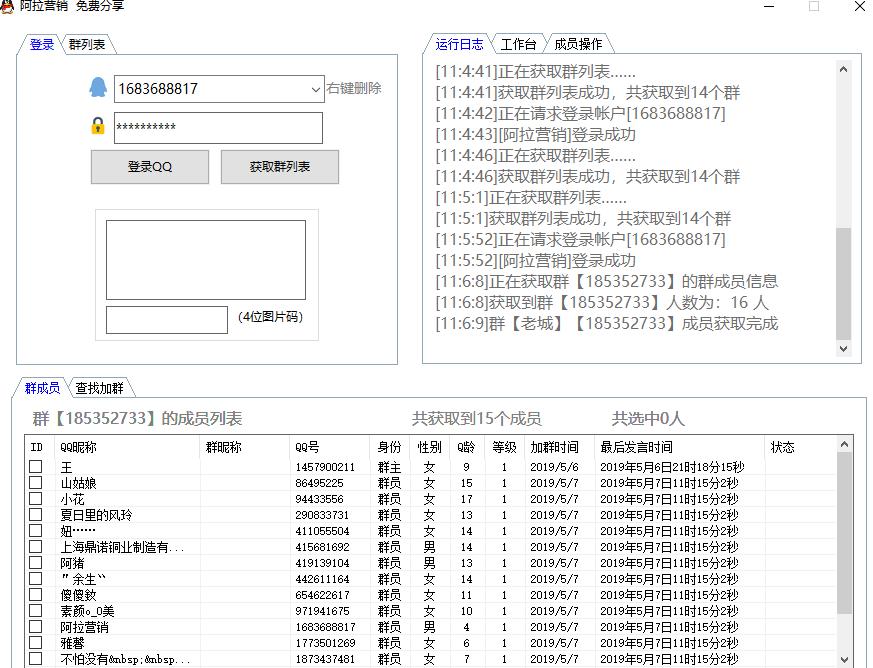Screen dimensions: 873x668
Task: Click the 身份 column header
Action: coord(389,447)
